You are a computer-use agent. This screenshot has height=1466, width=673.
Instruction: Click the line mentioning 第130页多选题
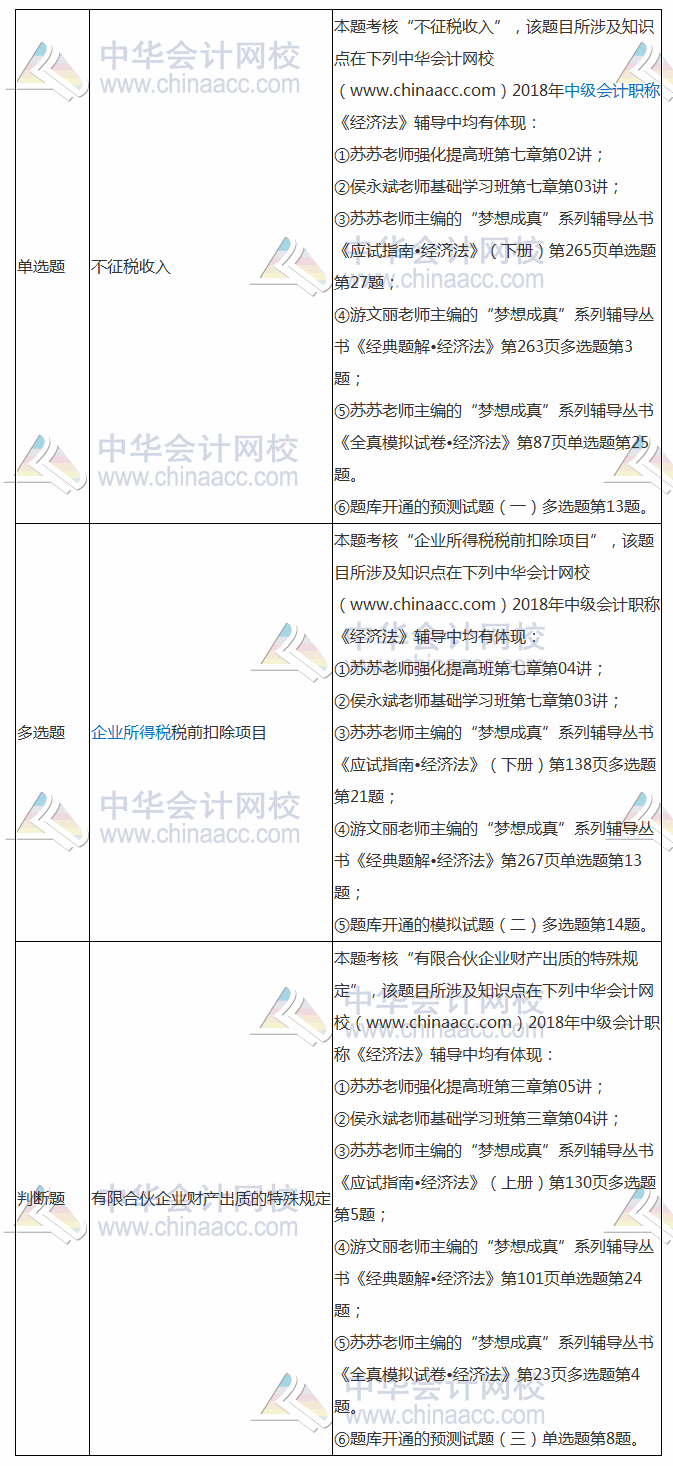click(496, 1183)
